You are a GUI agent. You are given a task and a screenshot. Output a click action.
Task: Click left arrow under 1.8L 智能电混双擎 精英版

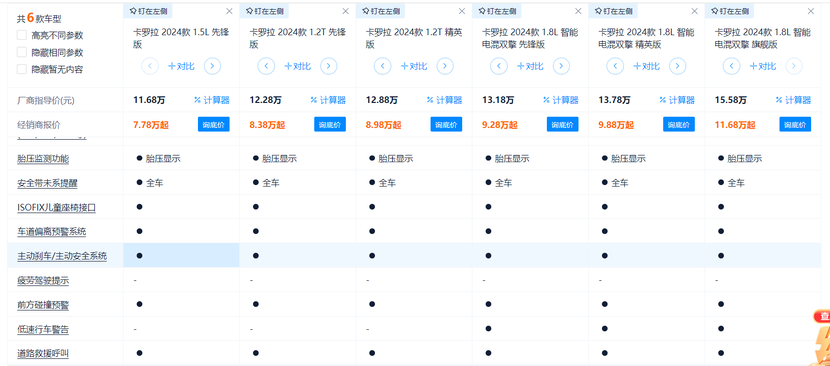(615, 66)
